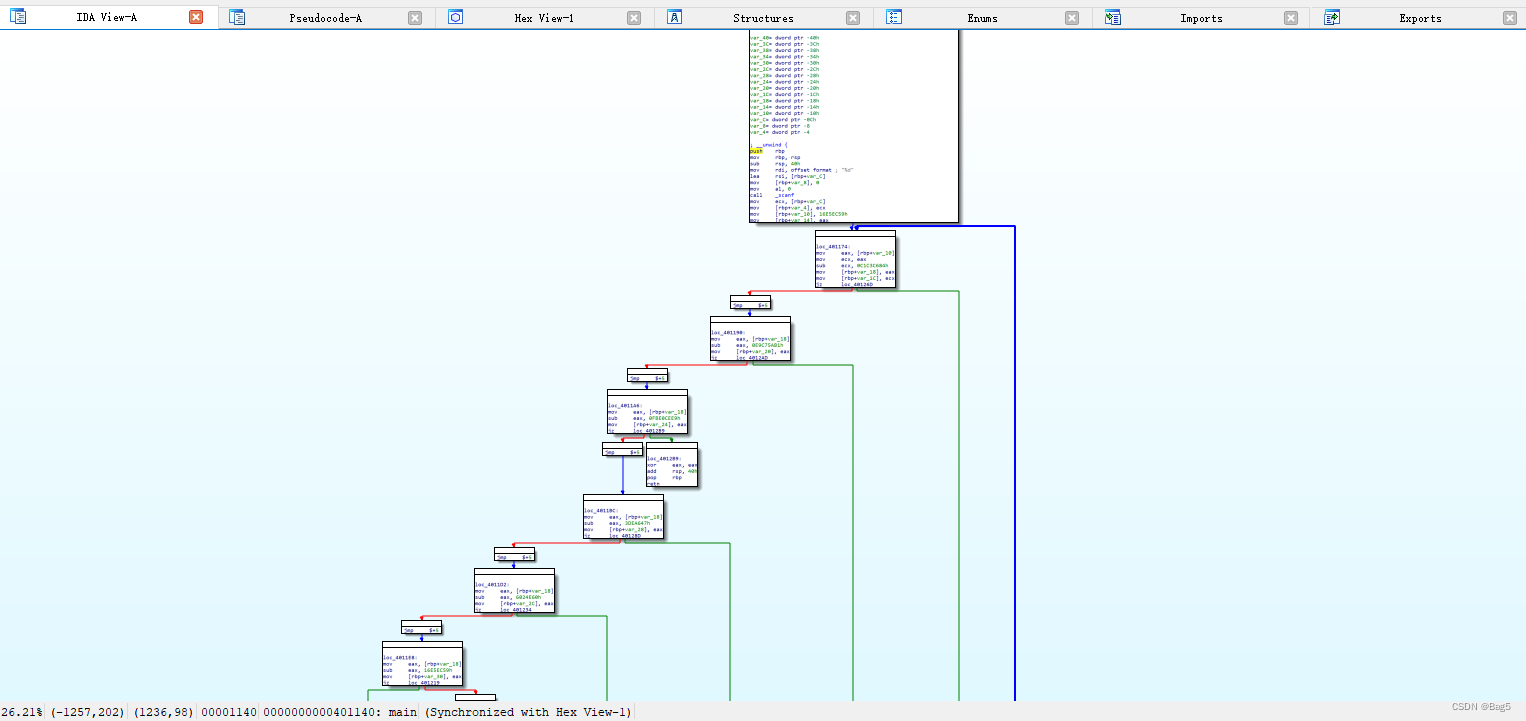This screenshot has height=721, width=1526.
Task: Select graph node loc_401174
Action: [855, 260]
